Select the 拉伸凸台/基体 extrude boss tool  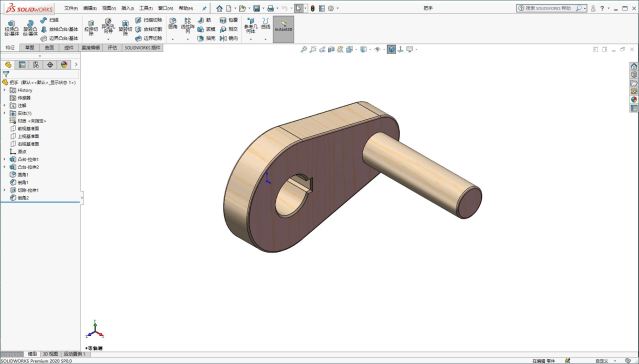point(11,28)
